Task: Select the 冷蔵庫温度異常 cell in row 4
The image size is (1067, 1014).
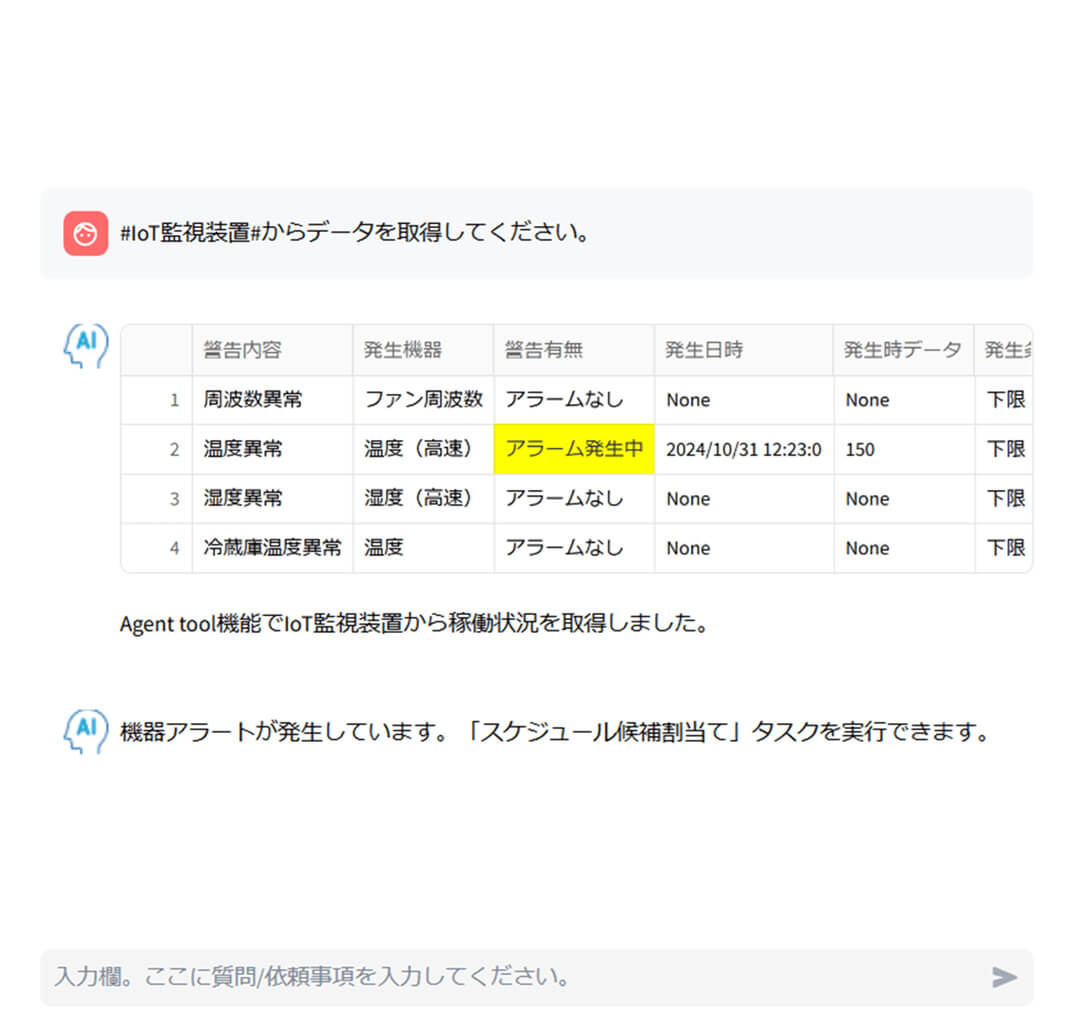Action: pos(272,548)
